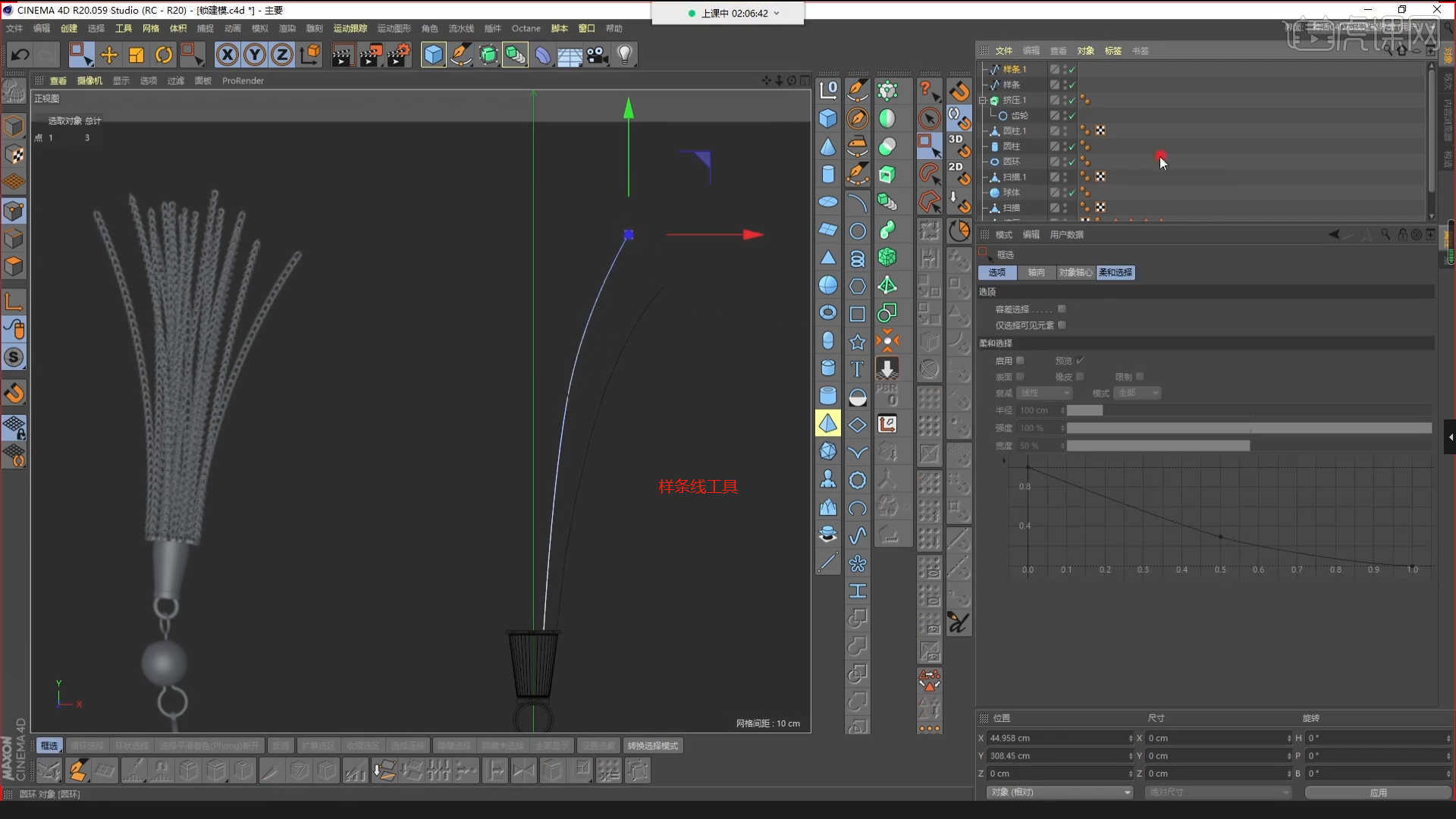Click the light bulb icon
Viewport: 1456px width, 819px height.
coord(625,55)
